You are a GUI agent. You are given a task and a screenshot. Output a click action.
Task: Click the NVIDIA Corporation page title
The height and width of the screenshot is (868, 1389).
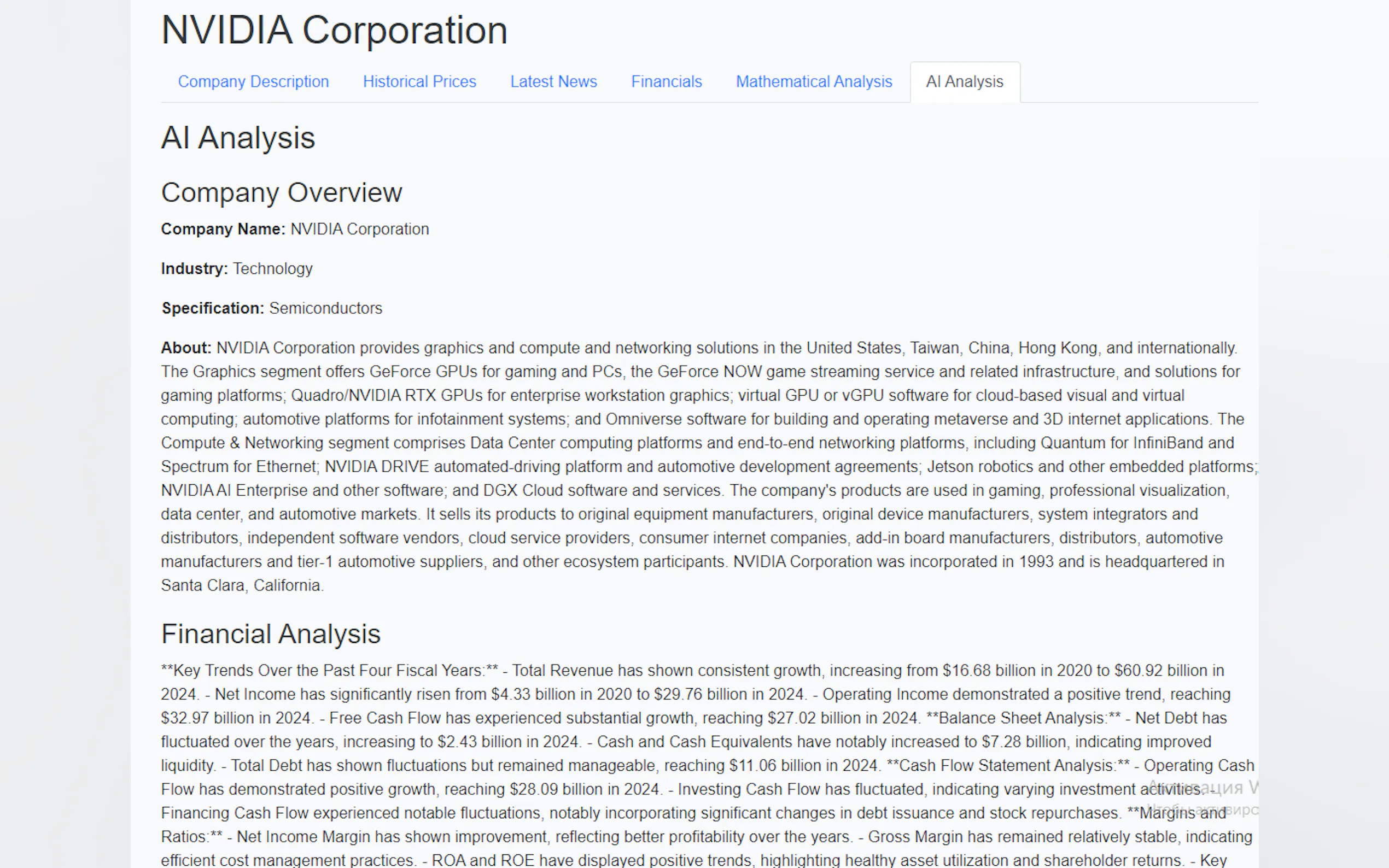click(334, 30)
